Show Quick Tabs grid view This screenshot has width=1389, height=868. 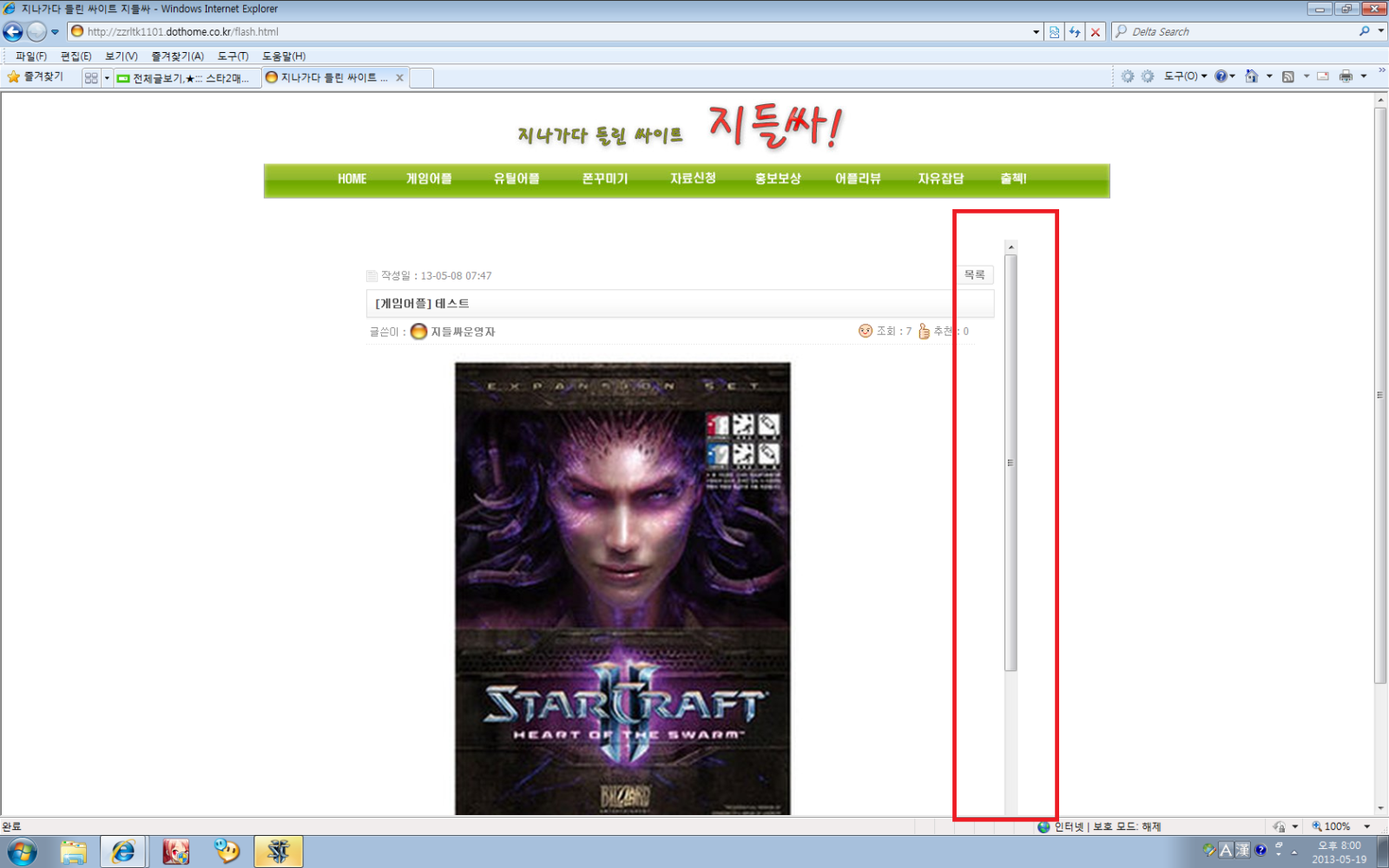click(91, 78)
